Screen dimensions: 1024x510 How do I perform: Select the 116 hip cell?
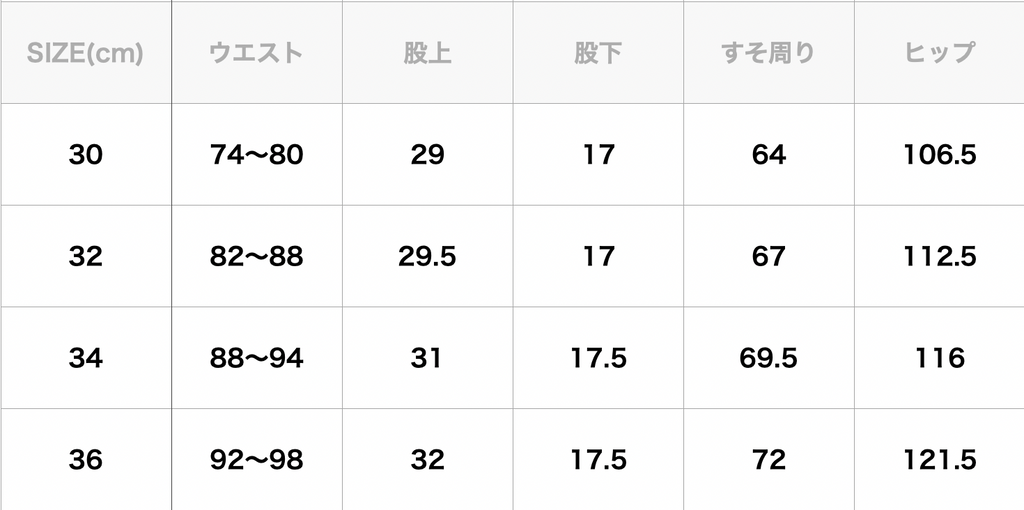click(x=939, y=358)
